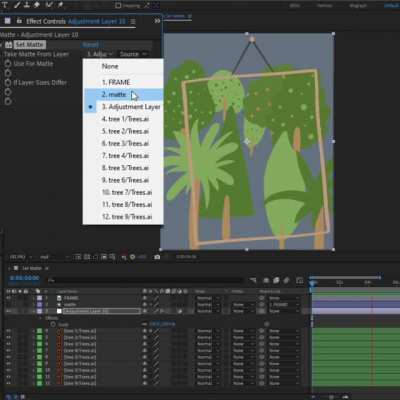The width and height of the screenshot is (400, 400).
Task: Toggle the Set Matte effect fx switch
Action: click(8, 45)
